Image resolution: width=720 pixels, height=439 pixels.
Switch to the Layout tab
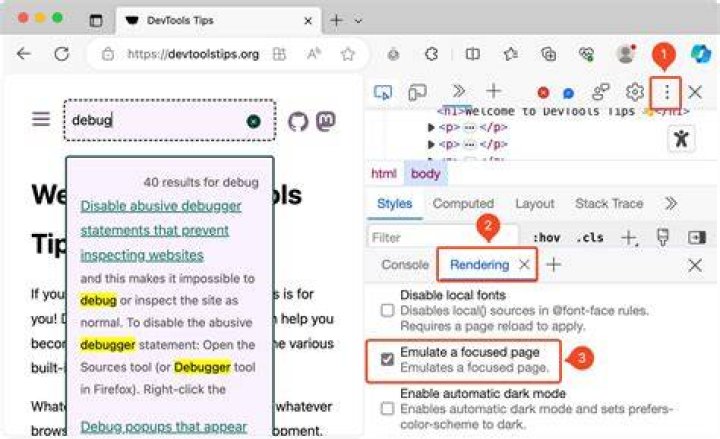pos(534,203)
